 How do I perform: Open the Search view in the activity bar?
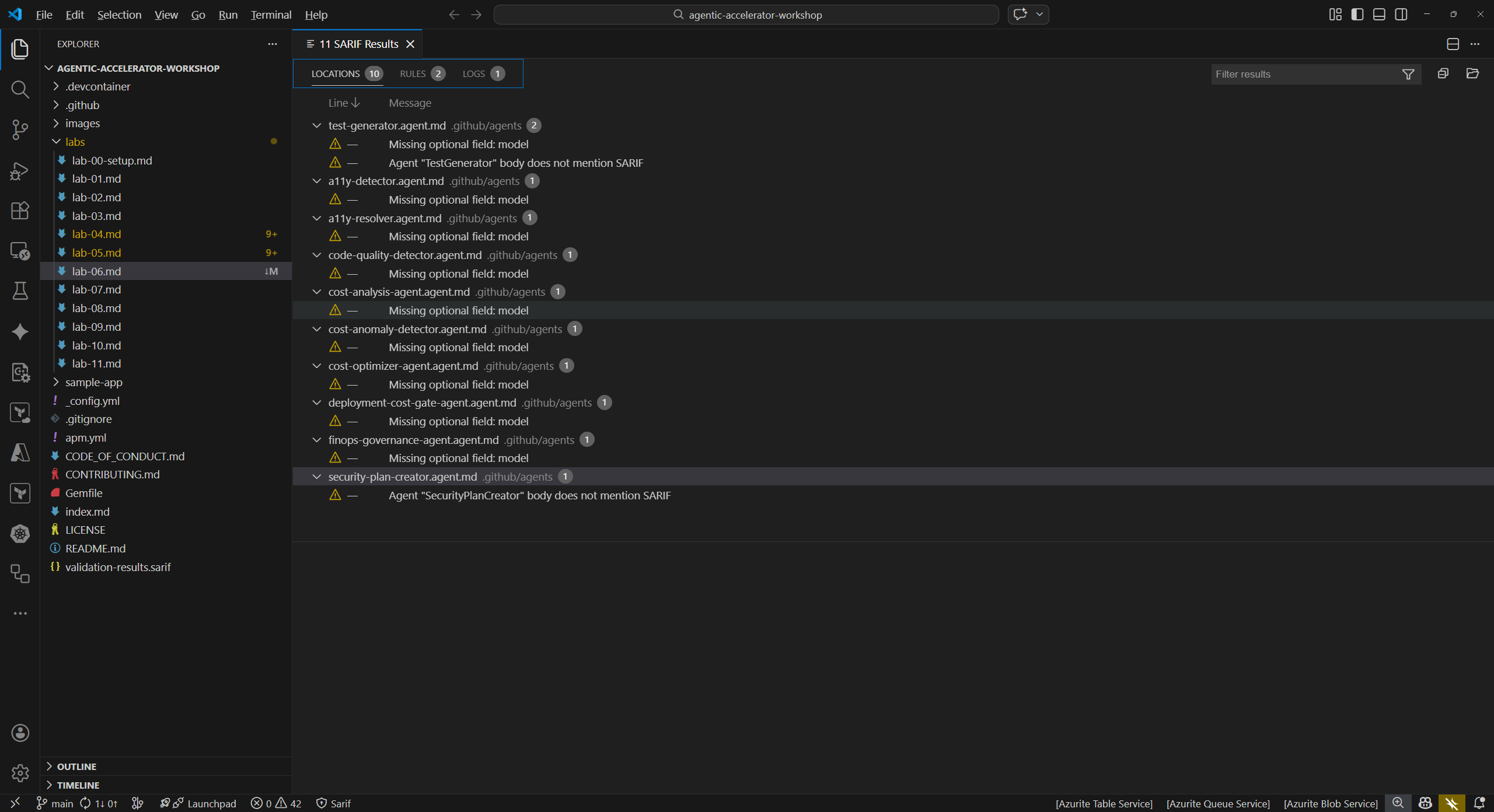coord(20,89)
